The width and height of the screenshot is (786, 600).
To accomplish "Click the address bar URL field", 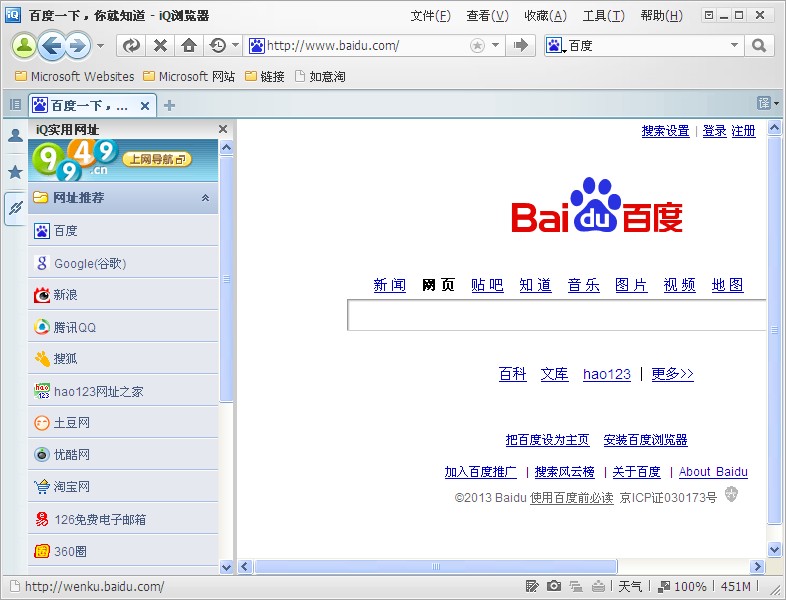I will pyautogui.click(x=366, y=46).
